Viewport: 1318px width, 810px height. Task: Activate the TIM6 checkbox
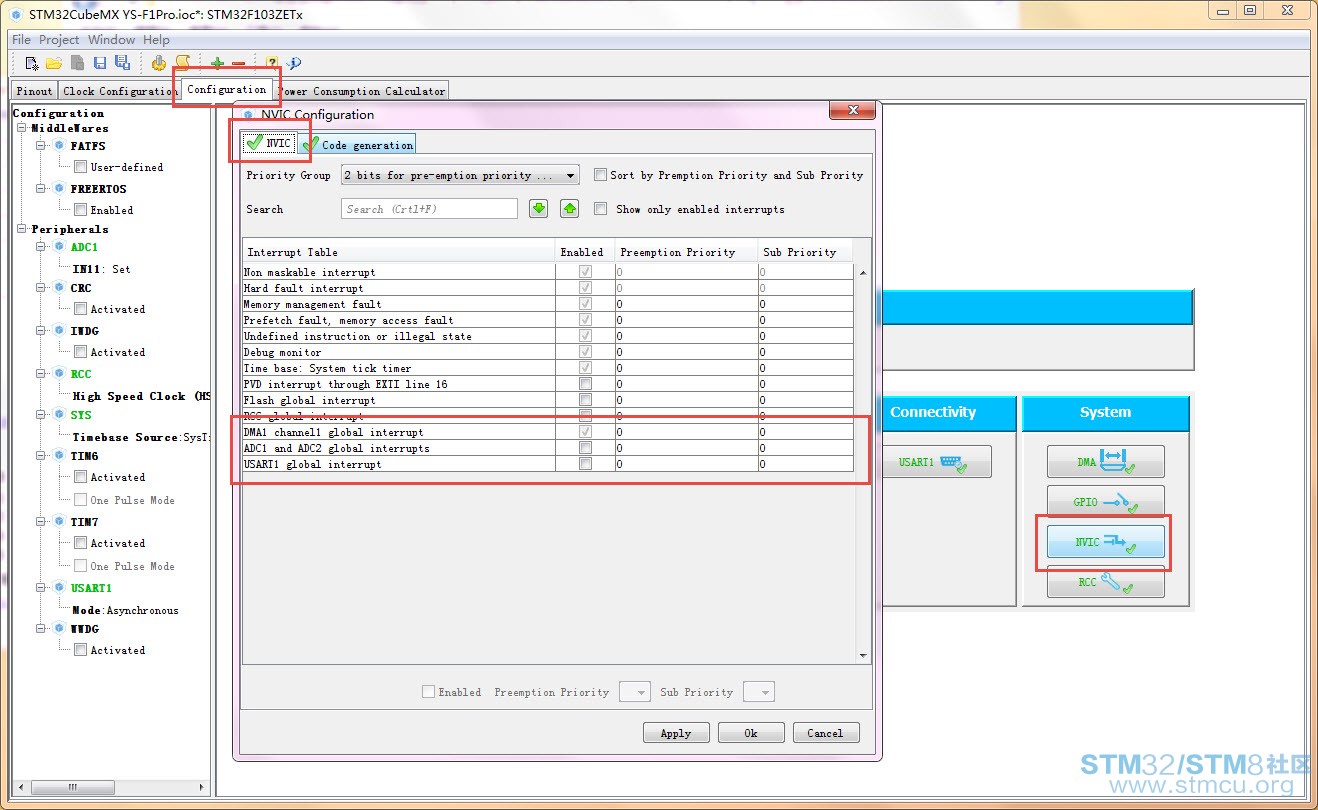(x=81, y=477)
